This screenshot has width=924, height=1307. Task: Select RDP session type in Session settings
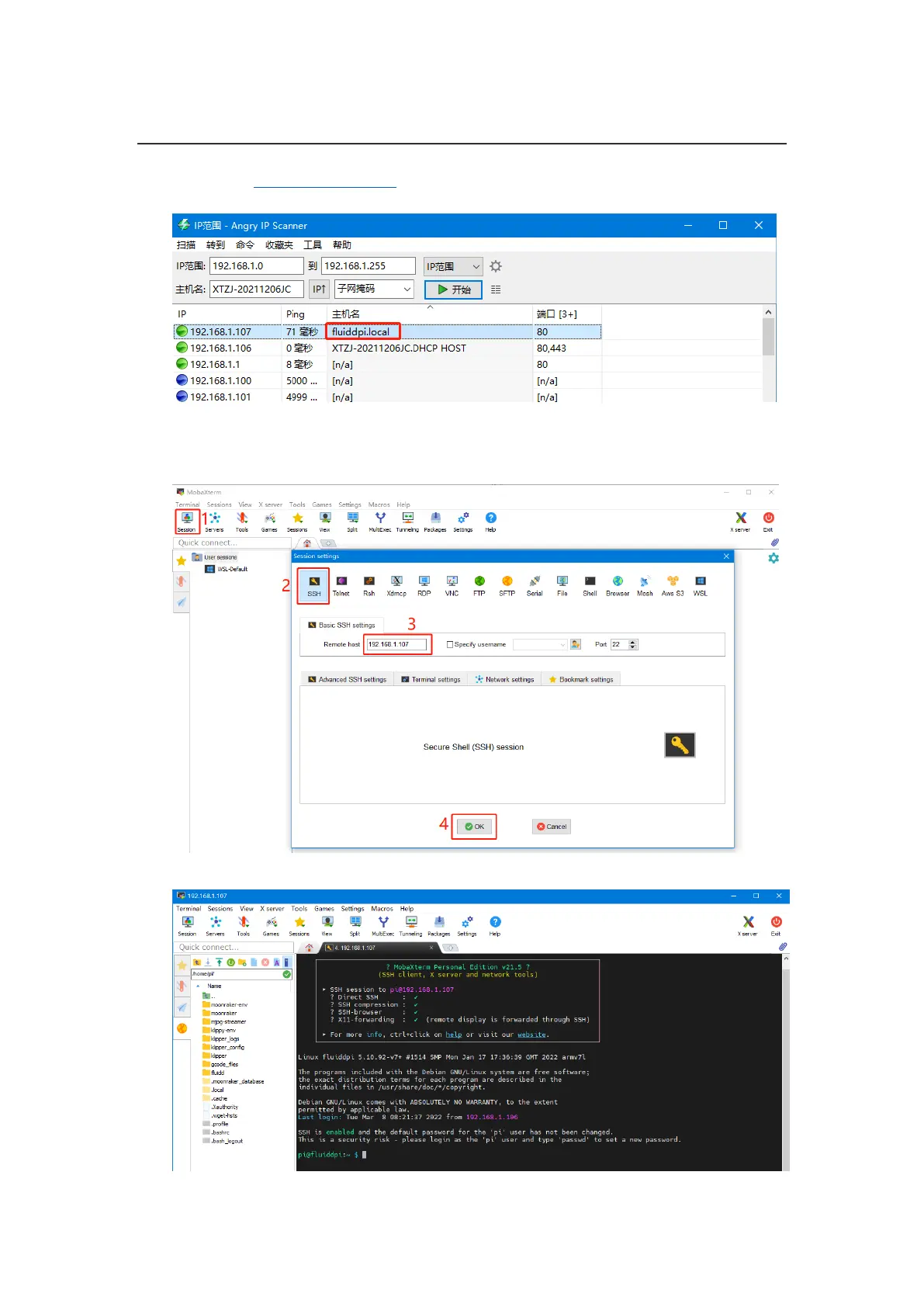[x=424, y=585]
